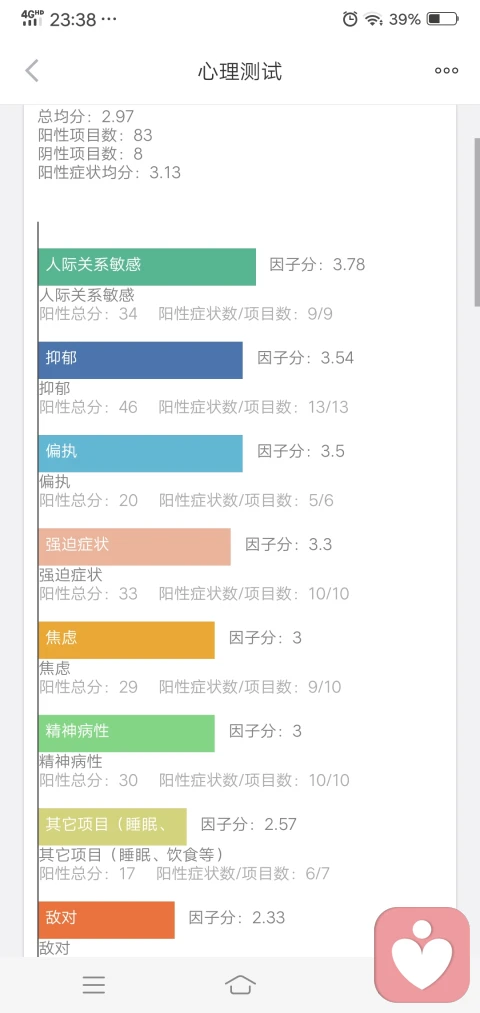
Task: Select the dark blue 抑郁 bar
Action: coord(141,360)
